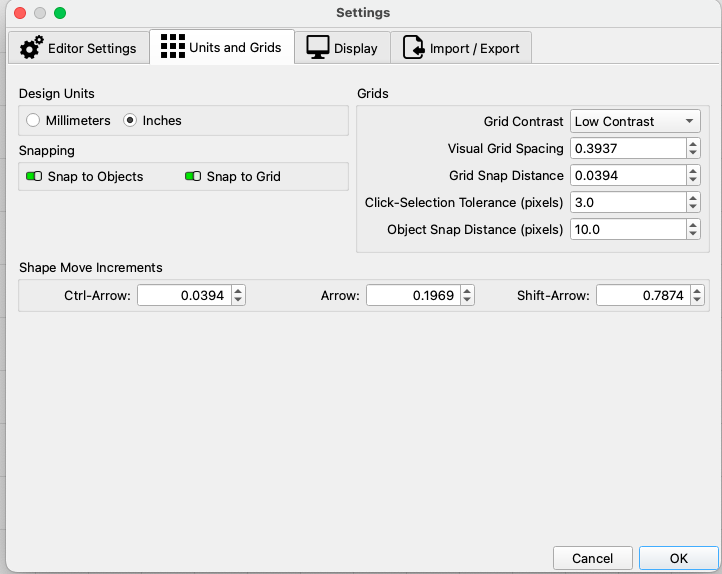The height and width of the screenshot is (574, 722).
Task: Click the monitor icon on Display tab
Action: pos(318,48)
